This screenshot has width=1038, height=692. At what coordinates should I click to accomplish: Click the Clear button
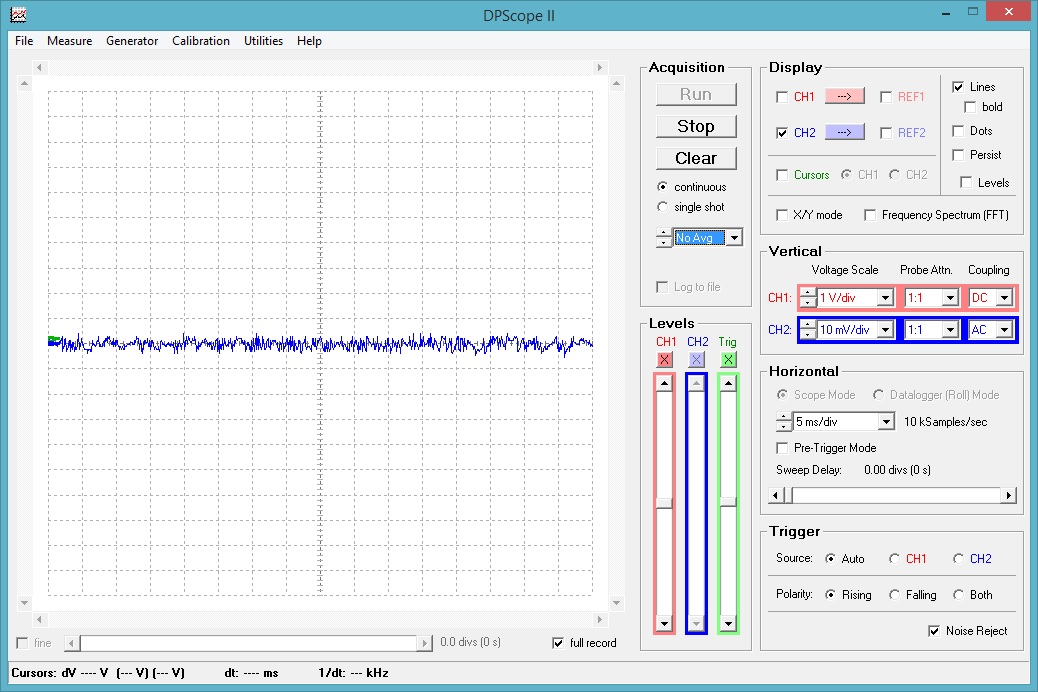tap(696, 158)
